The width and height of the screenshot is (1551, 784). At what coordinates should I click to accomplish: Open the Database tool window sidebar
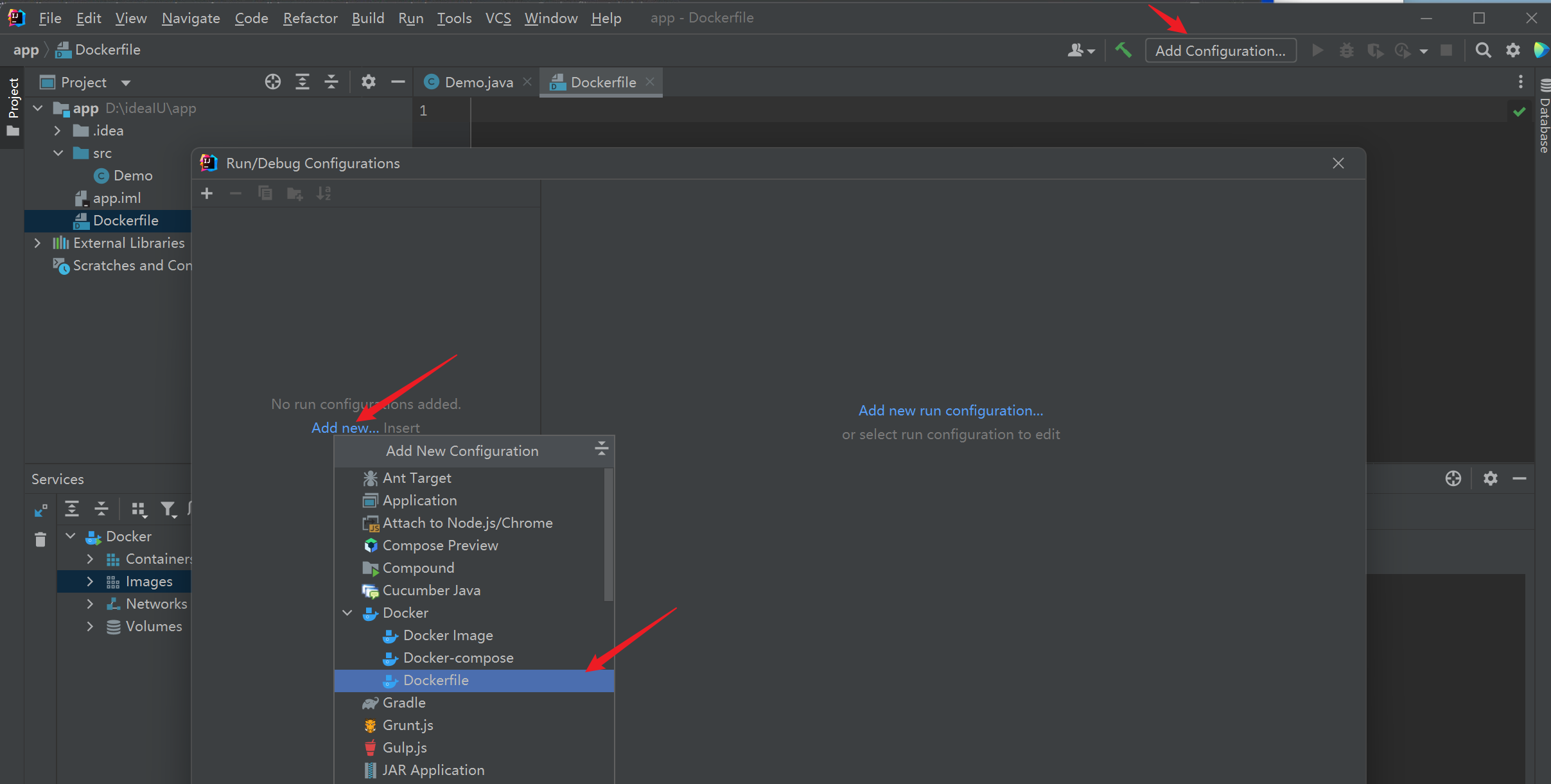(1545, 116)
